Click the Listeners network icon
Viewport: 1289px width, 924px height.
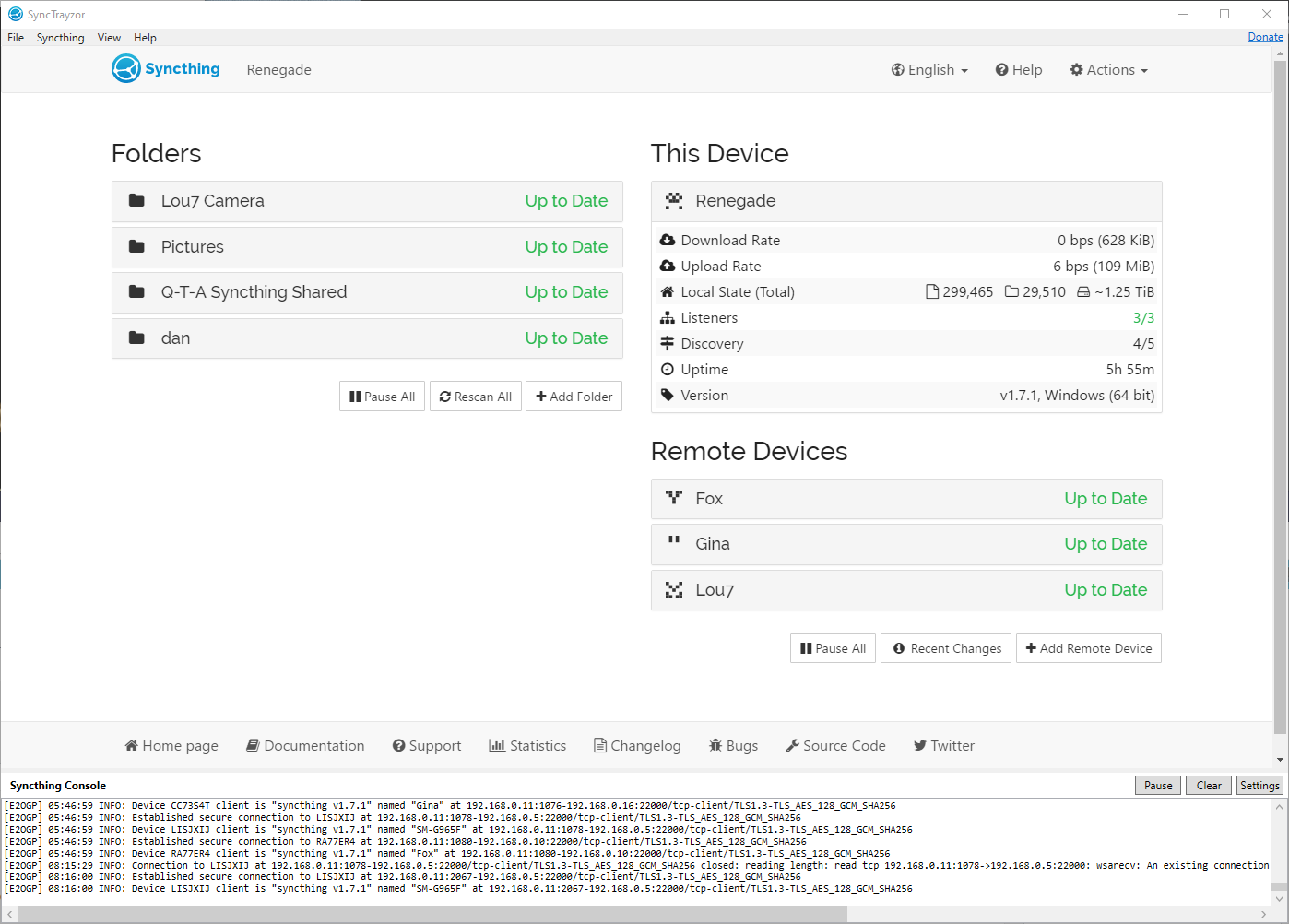(x=668, y=318)
